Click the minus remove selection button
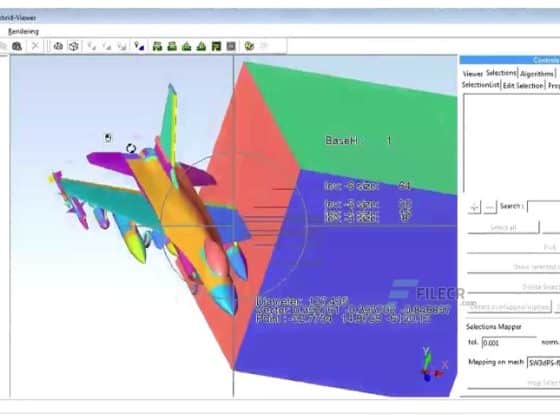 [490, 207]
